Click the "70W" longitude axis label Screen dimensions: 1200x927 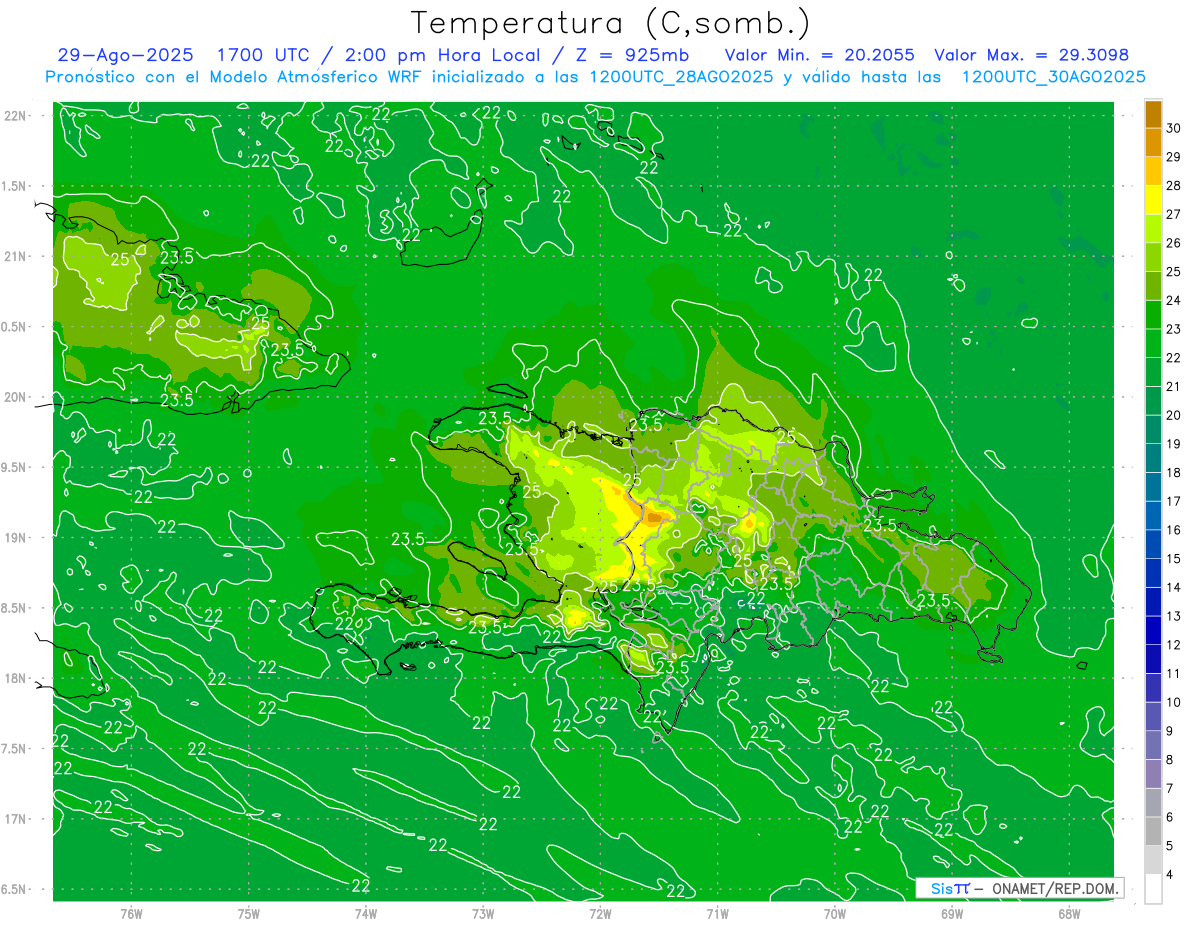835,914
